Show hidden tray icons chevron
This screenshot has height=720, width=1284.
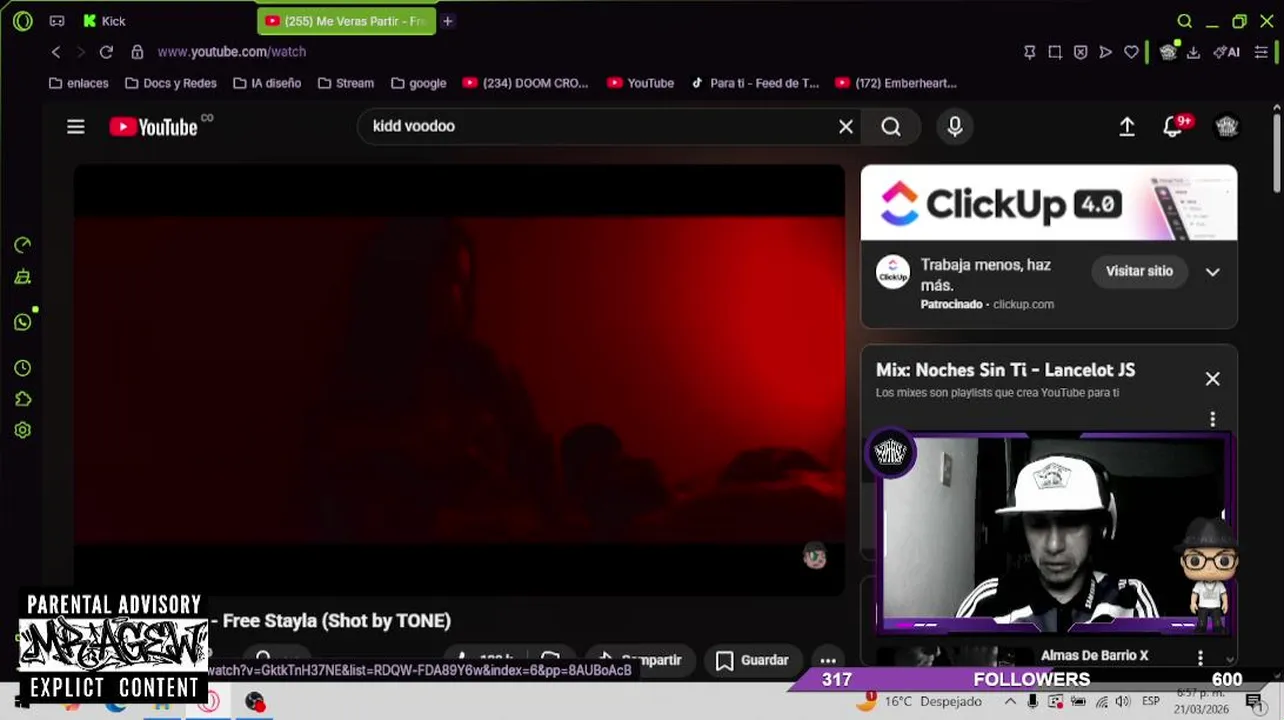tap(1010, 702)
